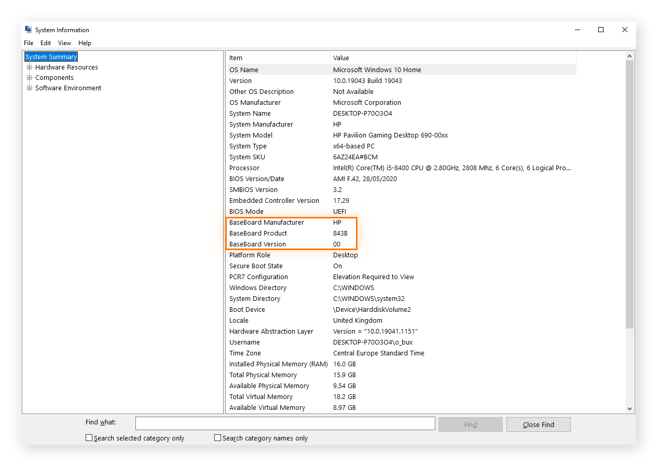The height and width of the screenshot is (468, 660).
Task: Select the Platform Role row
Action: pyautogui.click(x=402, y=255)
